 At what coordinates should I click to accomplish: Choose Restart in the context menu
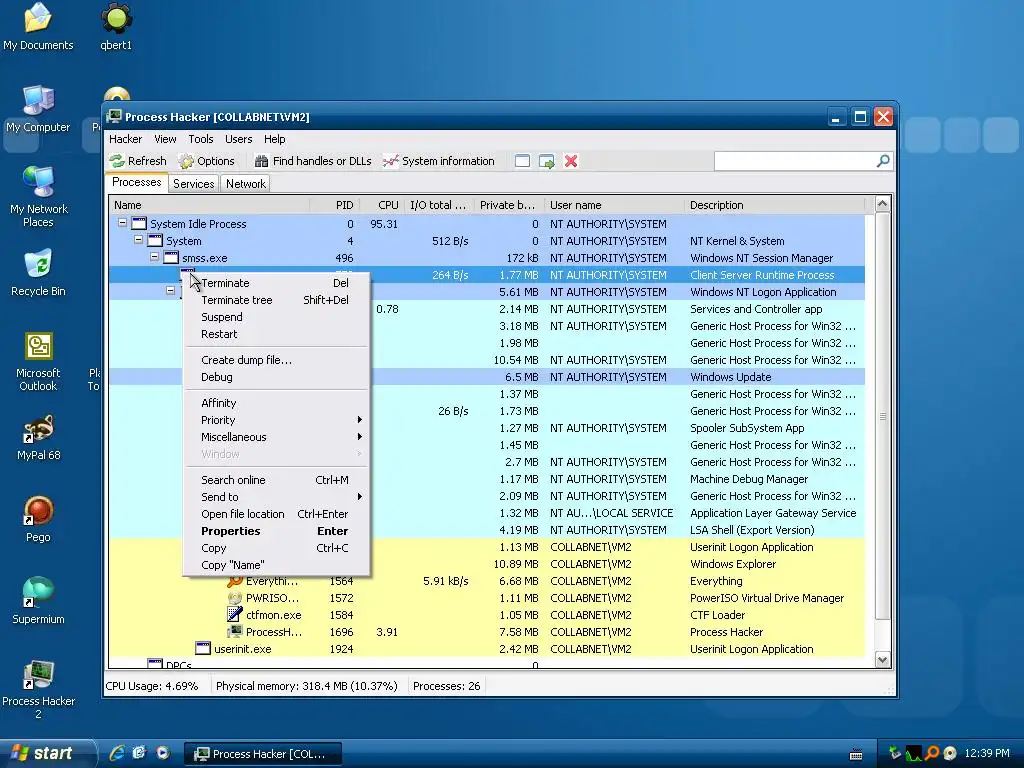[276, 334]
